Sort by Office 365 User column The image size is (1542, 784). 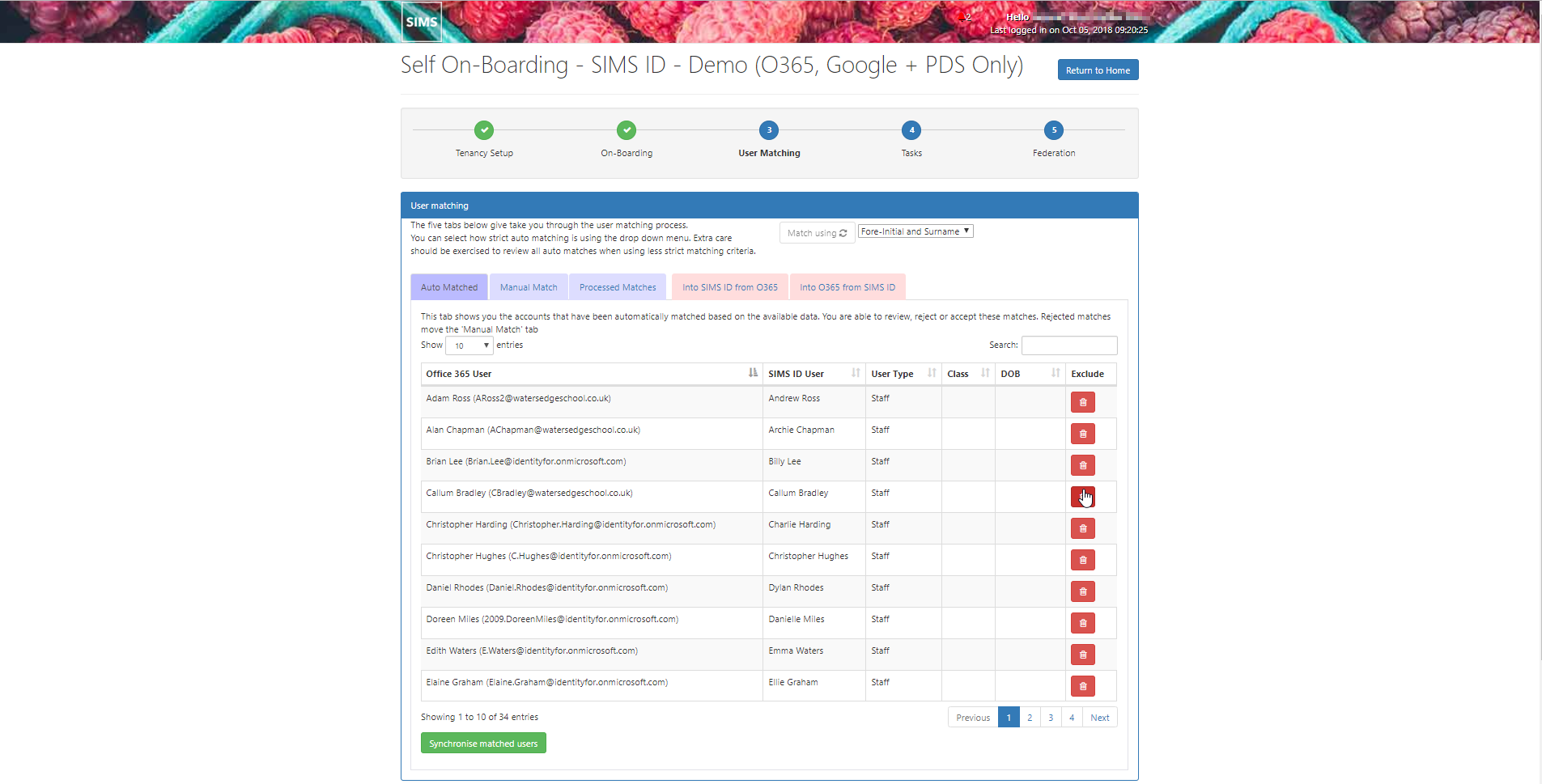point(592,374)
